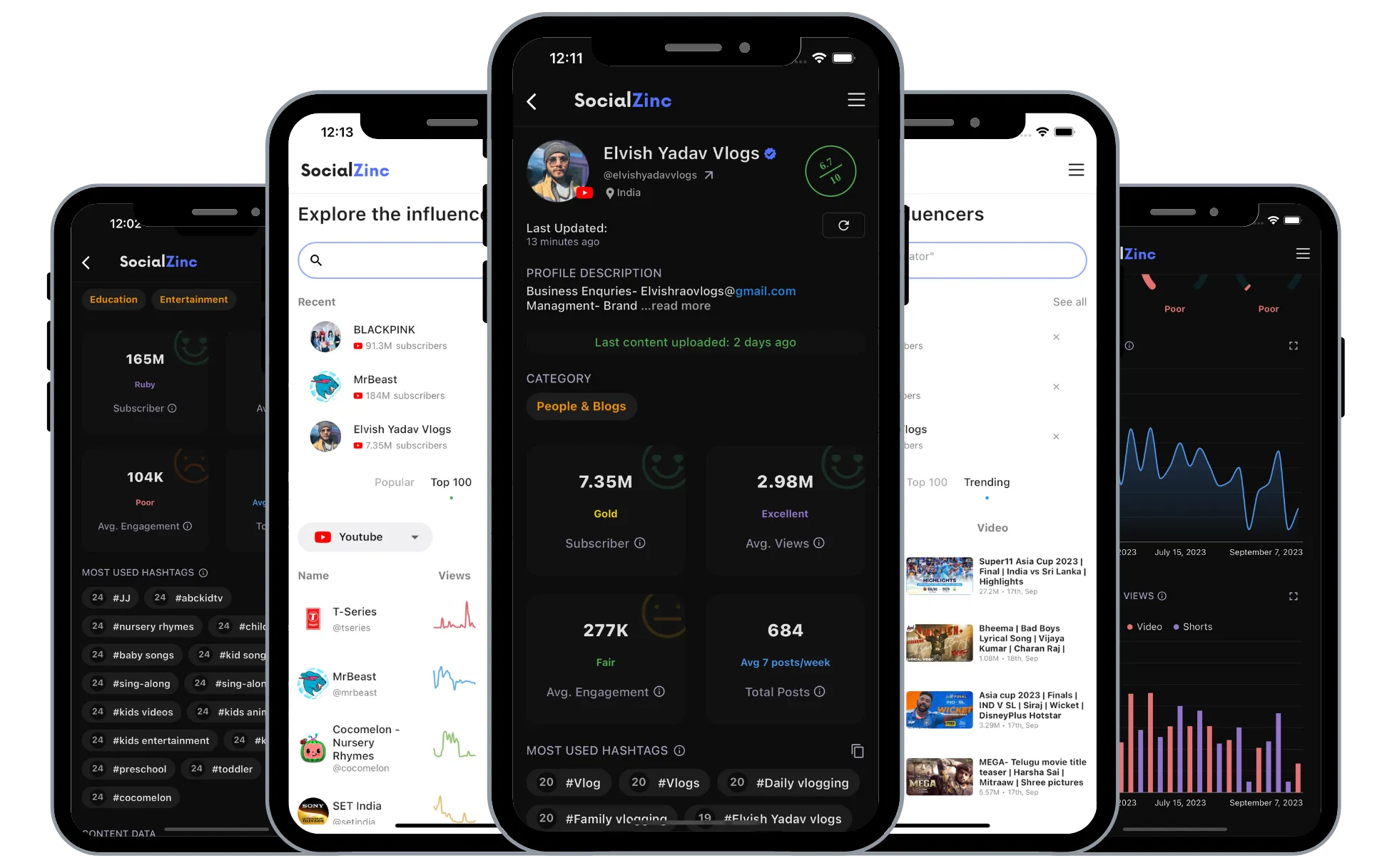Click the See all influencers link
The image size is (1392, 868).
pyautogui.click(x=1067, y=302)
